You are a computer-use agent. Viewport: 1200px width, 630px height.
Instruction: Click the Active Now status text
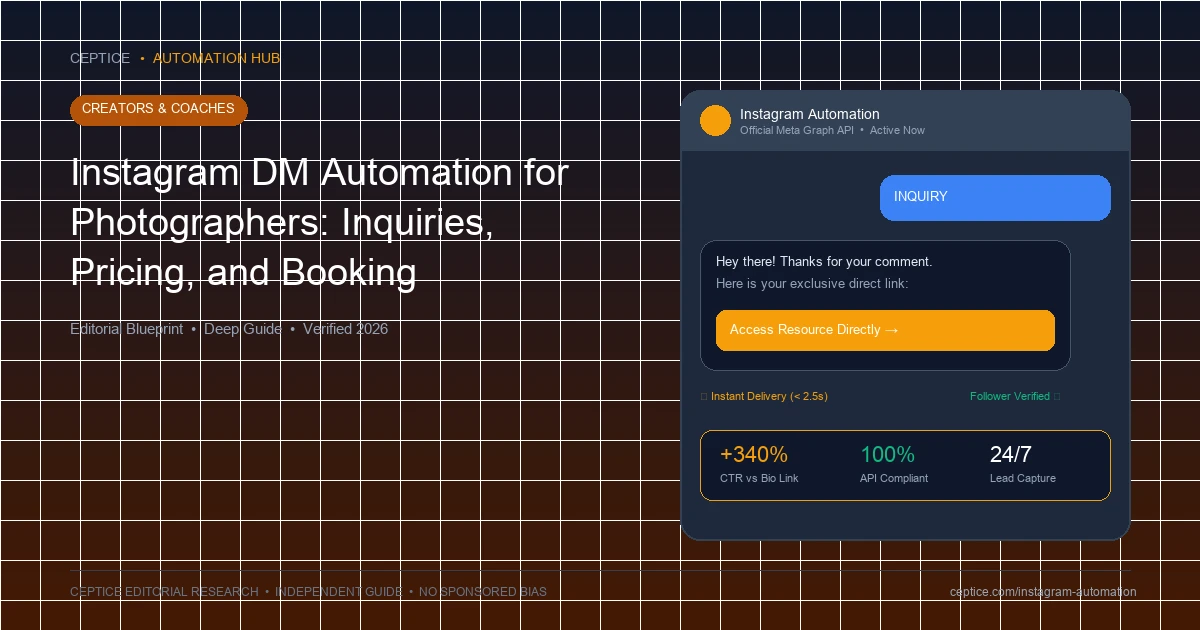point(897,130)
